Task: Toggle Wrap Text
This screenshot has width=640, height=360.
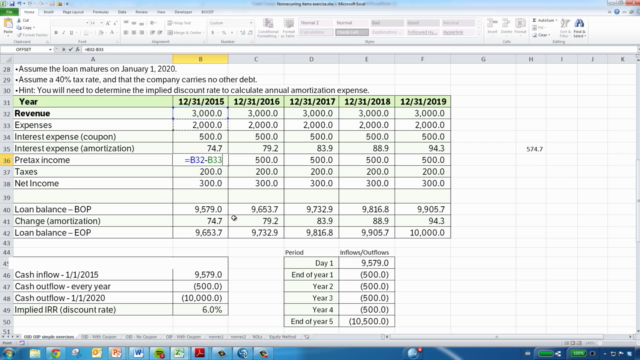Action: coord(179,23)
